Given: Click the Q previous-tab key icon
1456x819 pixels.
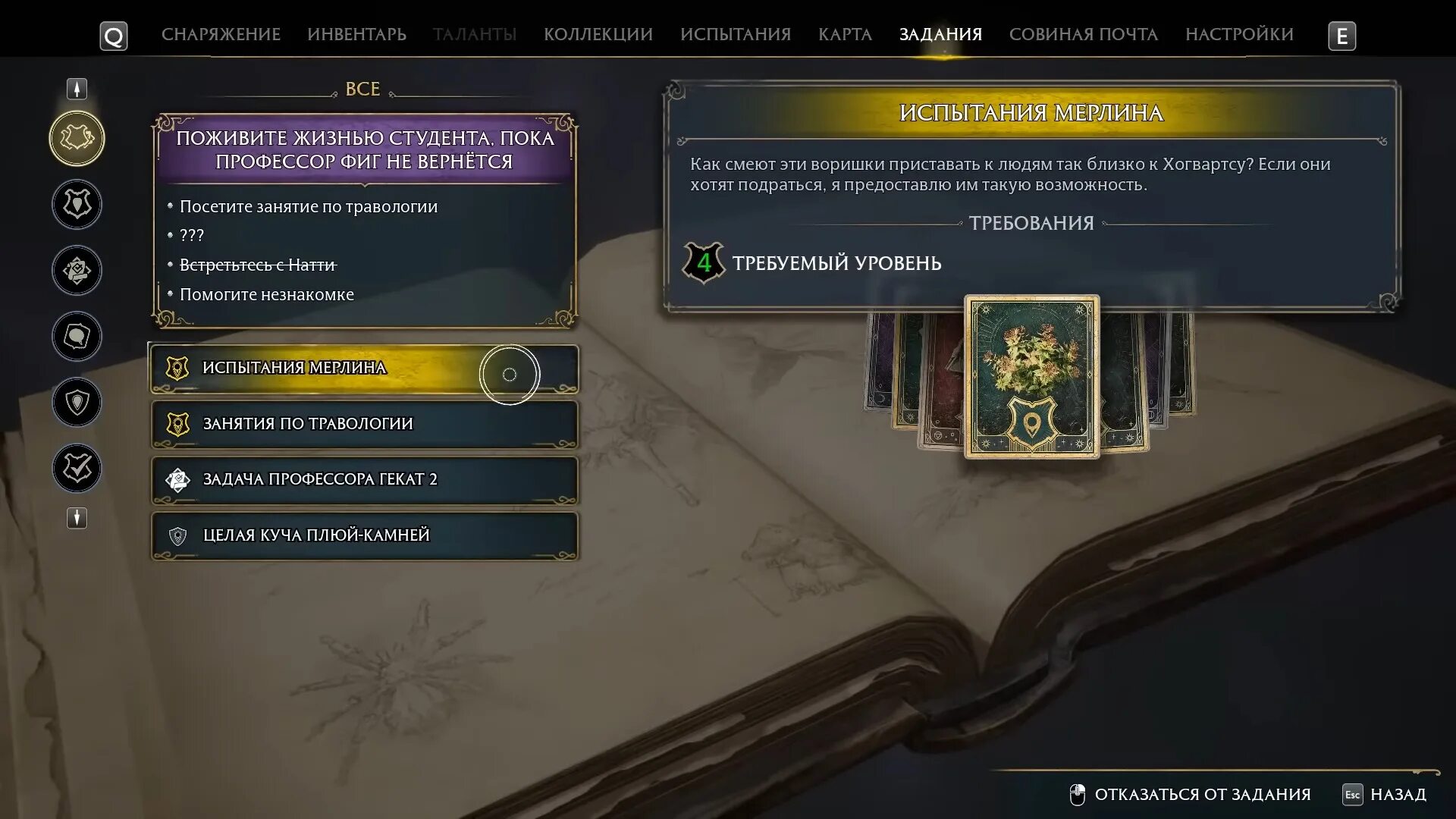Looking at the screenshot, I should click(x=114, y=36).
